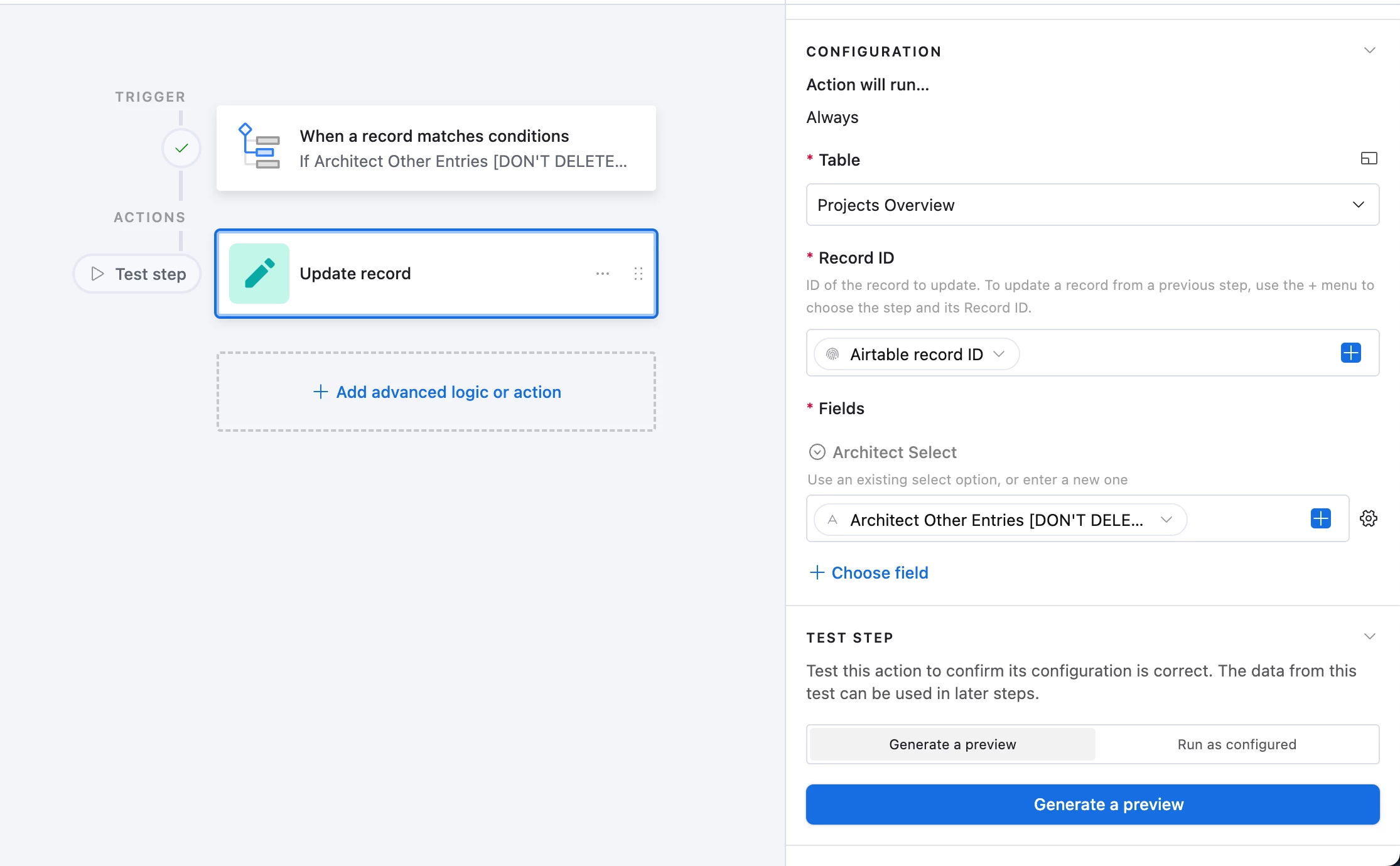
Task: Select the Generate a preview segment option
Action: pyautogui.click(x=952, y=744)
